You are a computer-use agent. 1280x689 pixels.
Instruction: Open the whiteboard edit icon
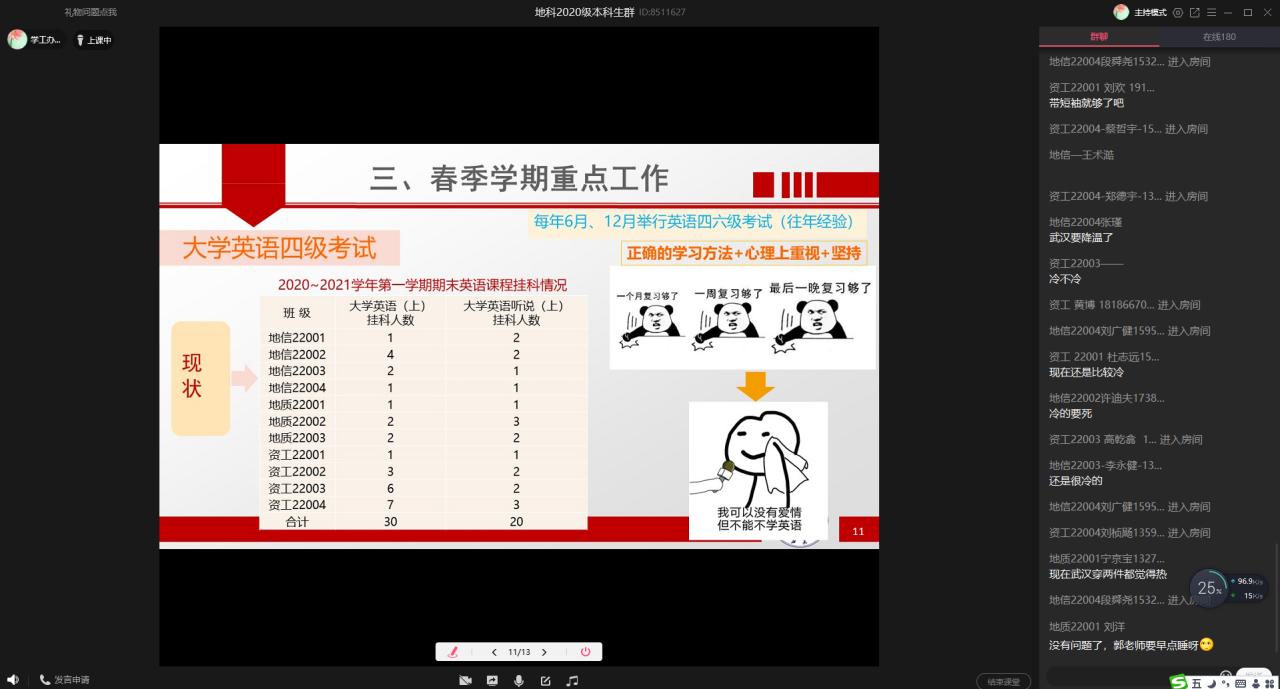coord(545,681)
